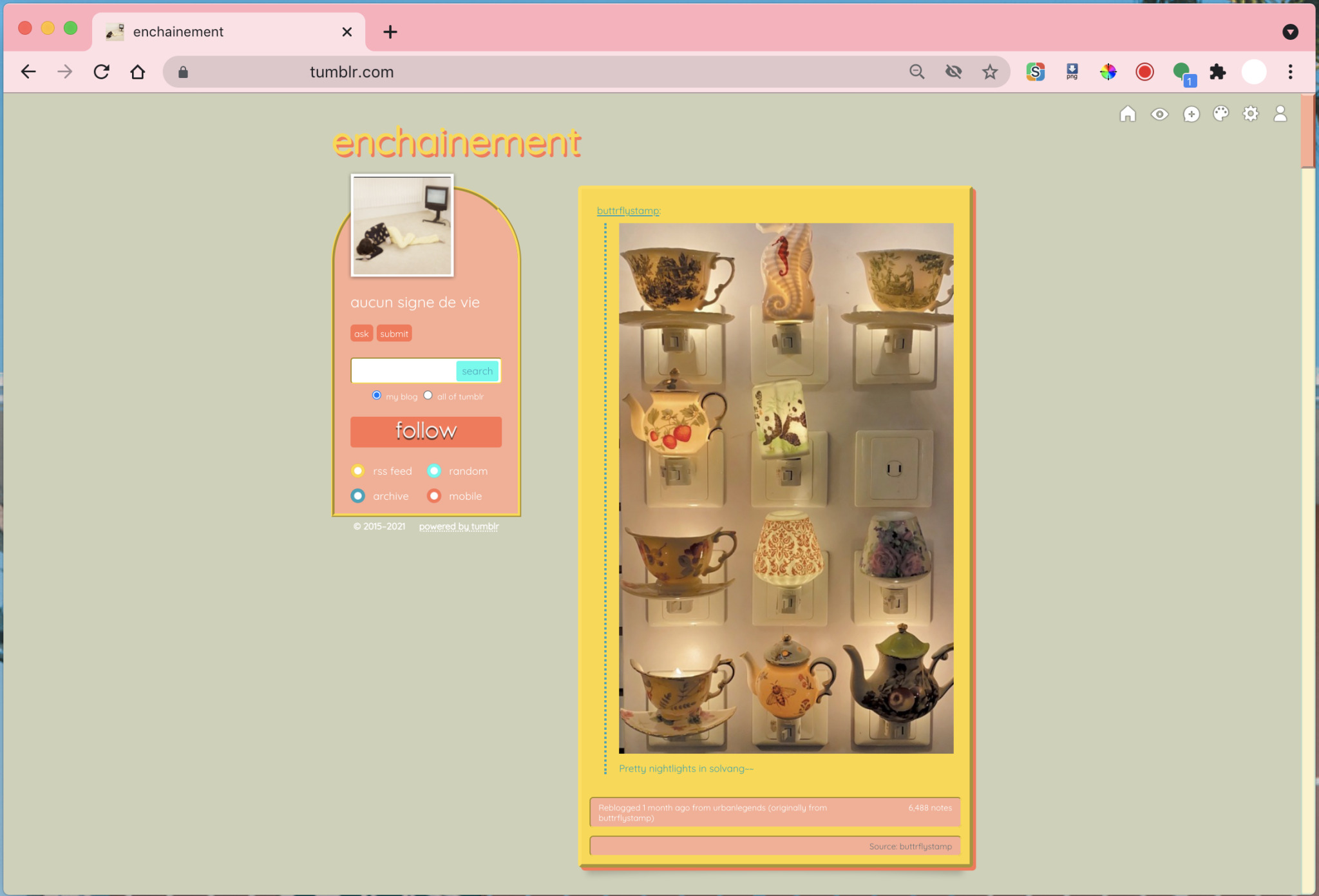Expand tab search dropdown arrow
Viewport: 1319px width, 896px height.
click(1290, 32)
